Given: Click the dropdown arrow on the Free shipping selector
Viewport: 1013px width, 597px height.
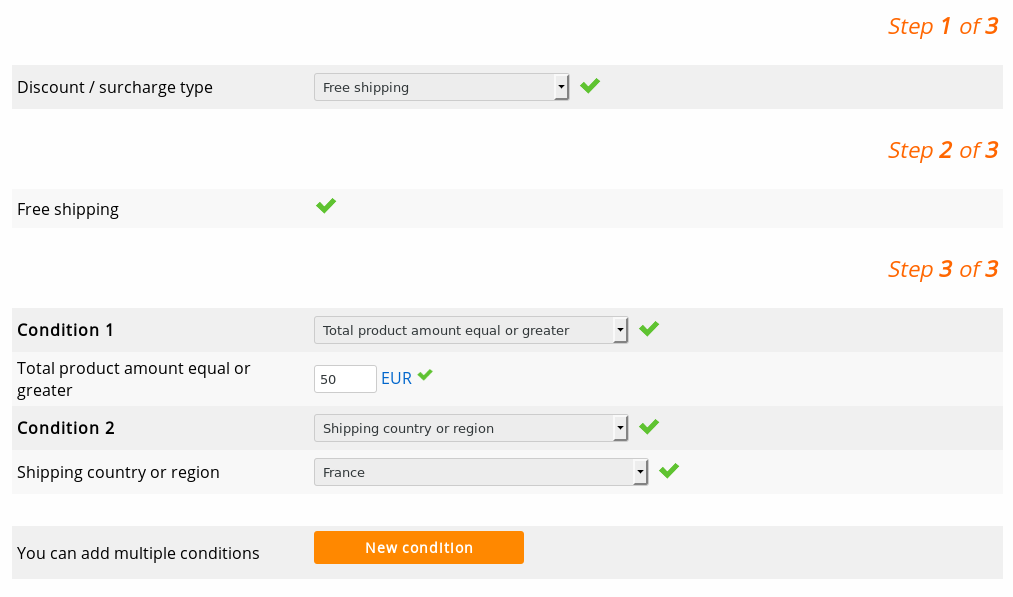Looking at the screenshot, I should click(561, 87).
